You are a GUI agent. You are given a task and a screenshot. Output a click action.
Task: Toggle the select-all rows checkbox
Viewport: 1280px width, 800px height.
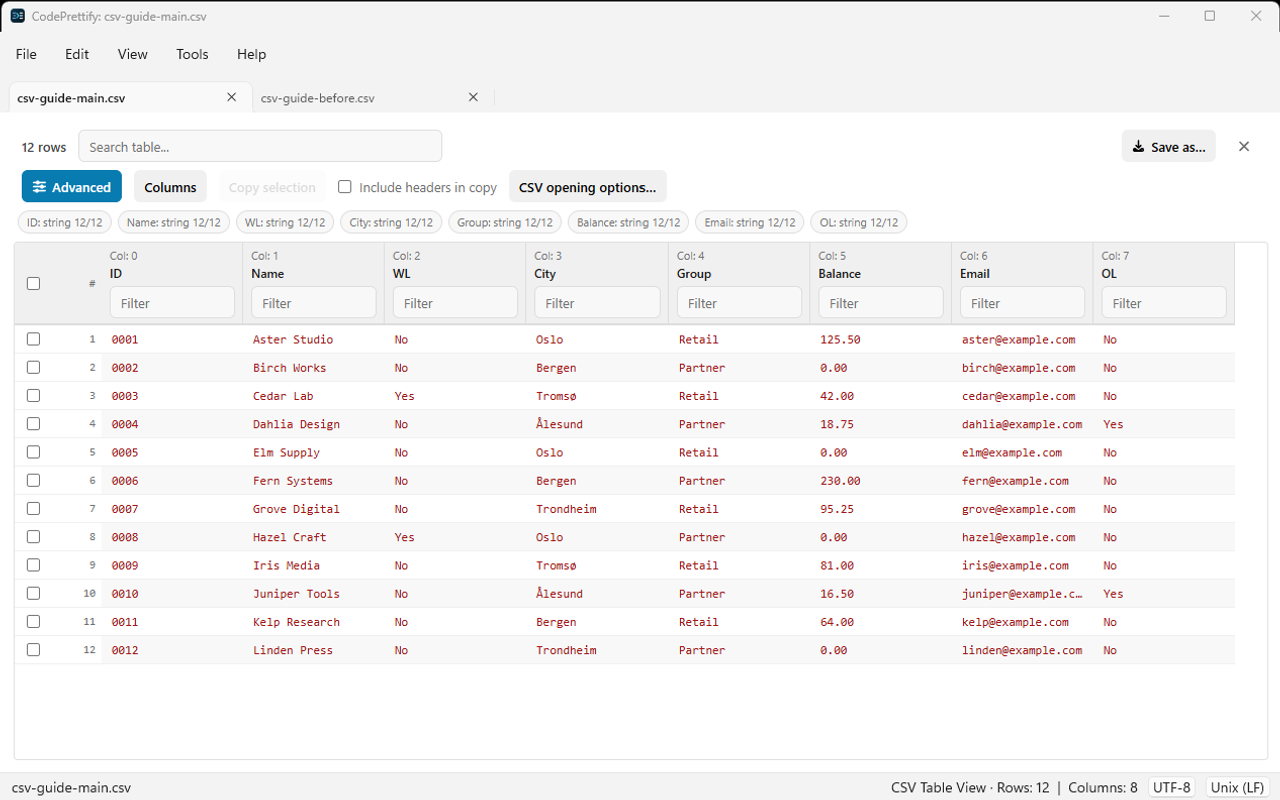[33, 283]
